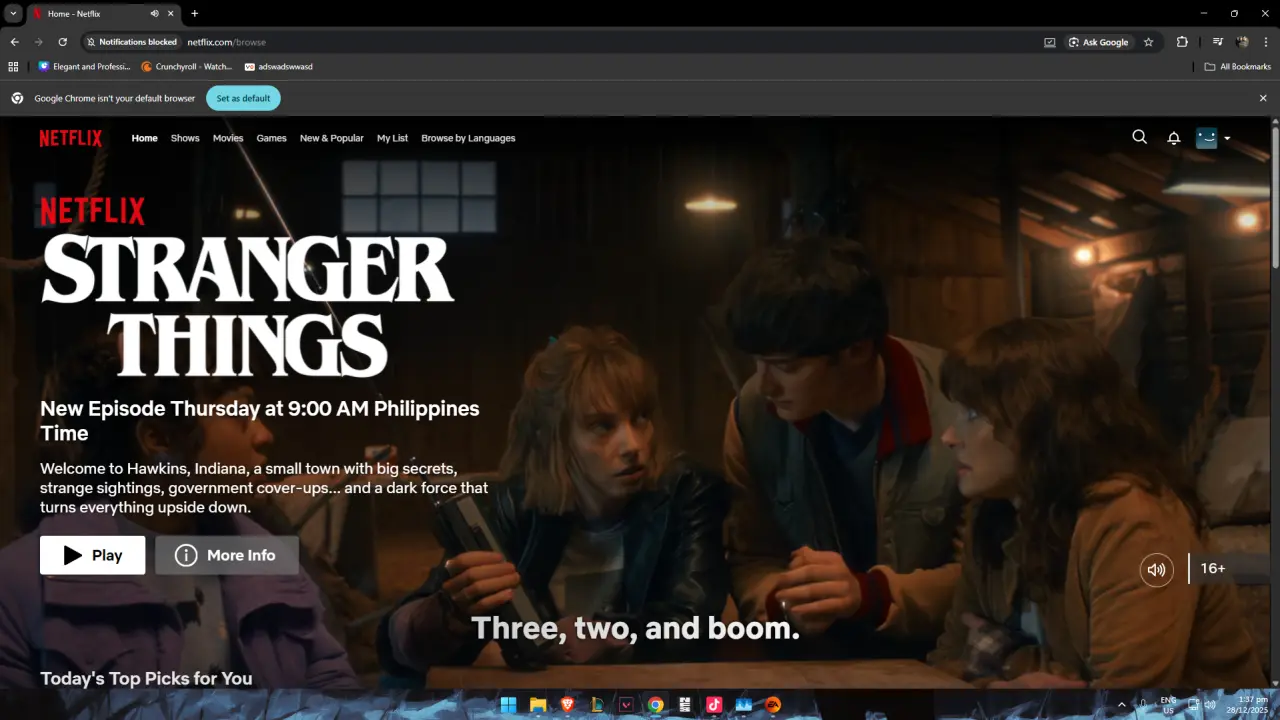Reload the Netflix page
1280x720 pixels.
coord(62,42)
